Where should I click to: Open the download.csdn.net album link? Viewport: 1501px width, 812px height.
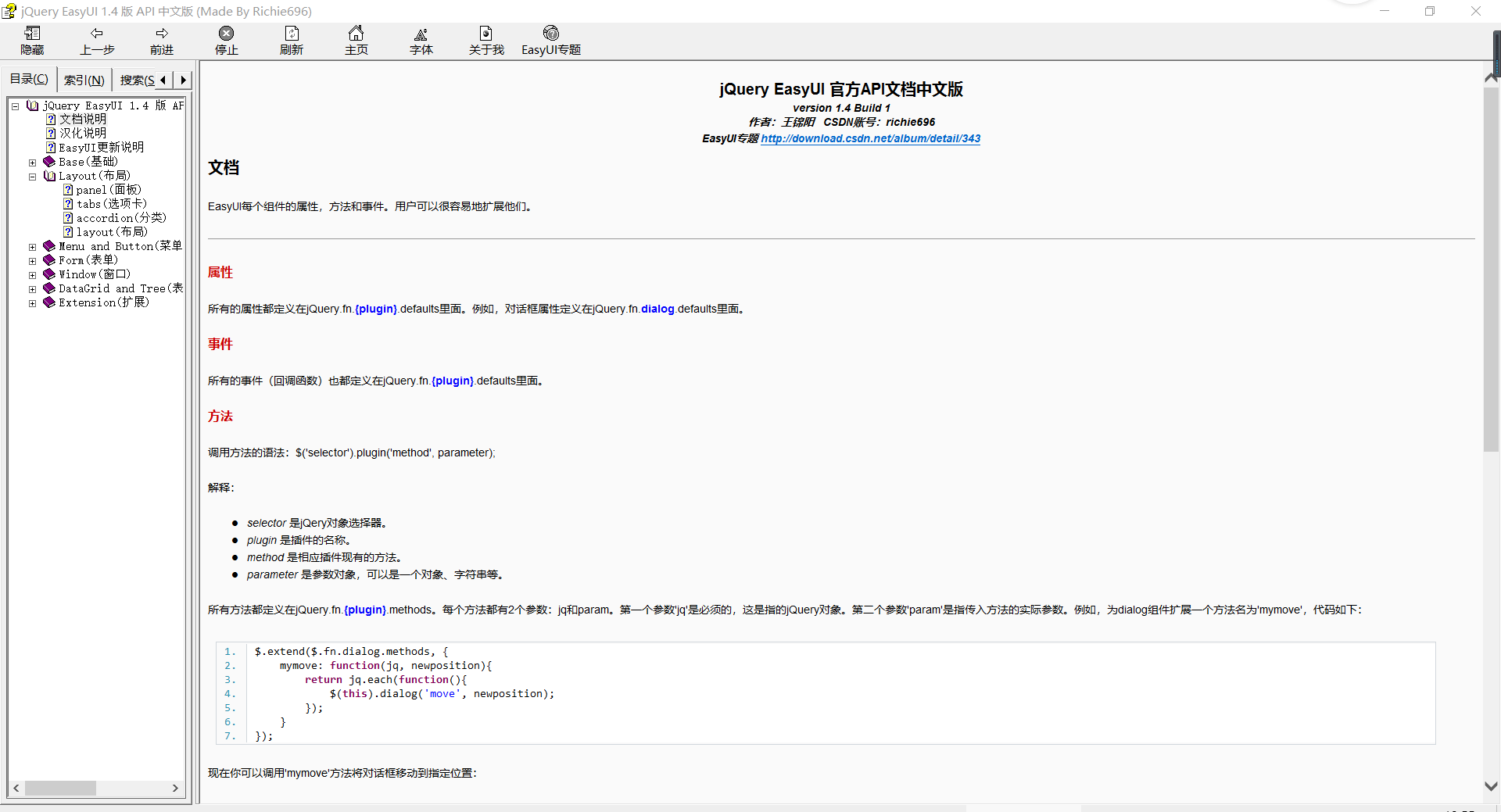pos(870,138)
